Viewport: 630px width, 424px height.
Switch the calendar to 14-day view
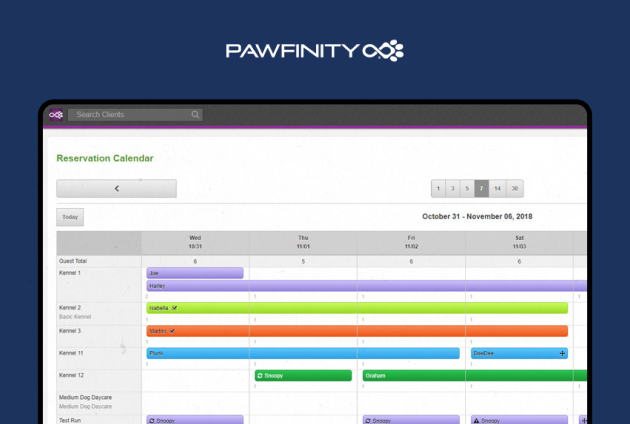(x=497, y=188)
